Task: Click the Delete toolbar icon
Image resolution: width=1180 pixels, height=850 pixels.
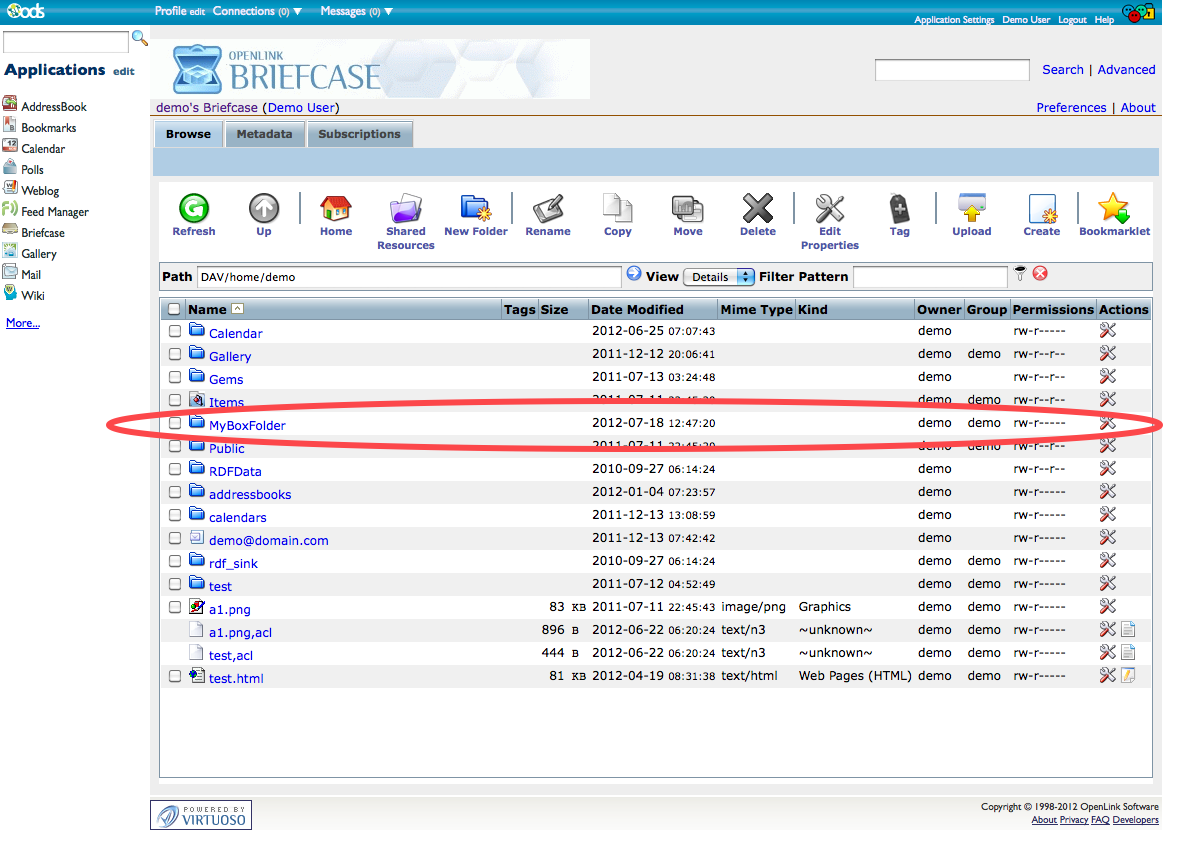Action: [x=757, y=209]
